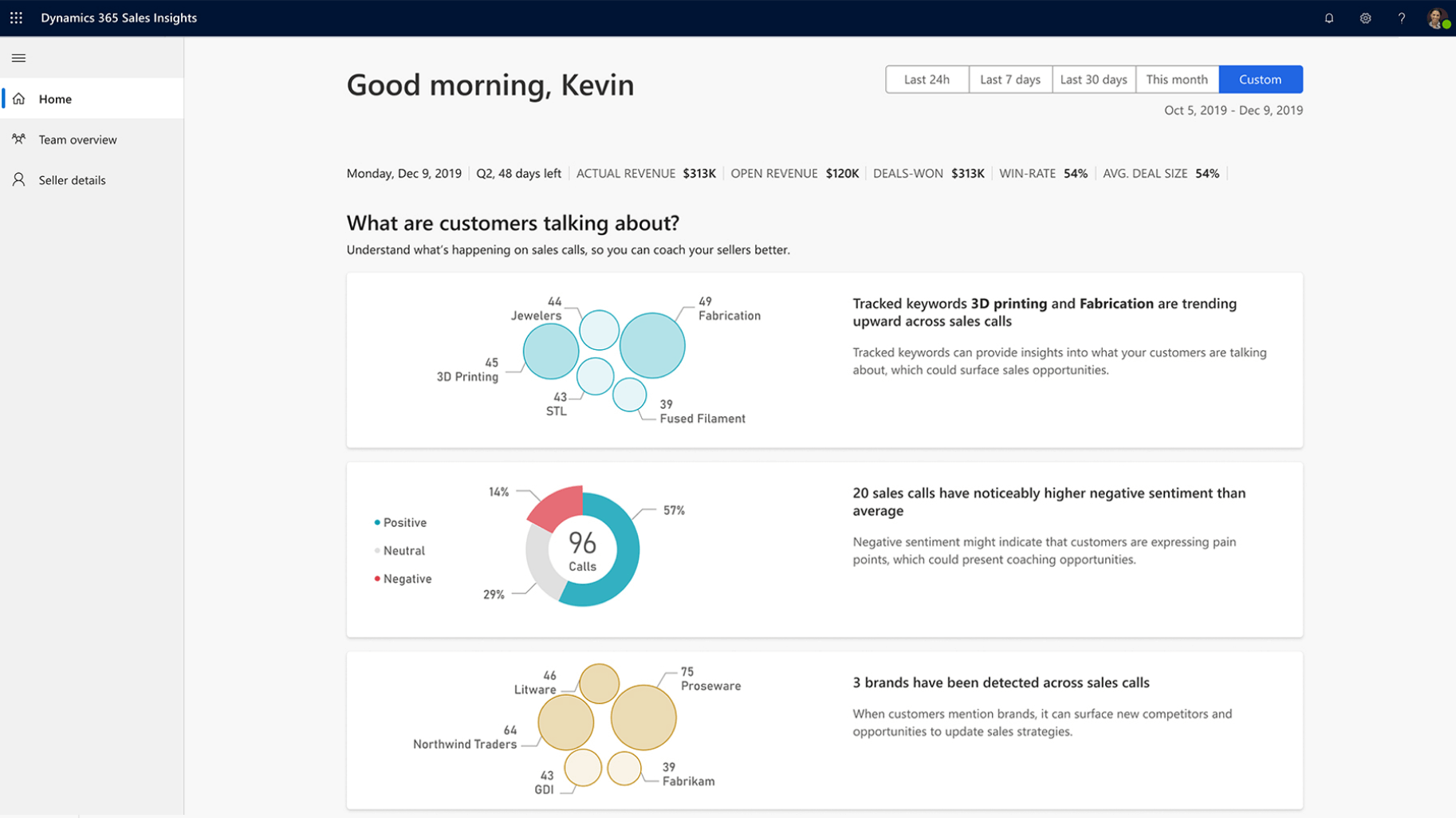This screenshot has width=1456, height=818.
Task: Open the Custom date range selector
Action: point(1260,79)
